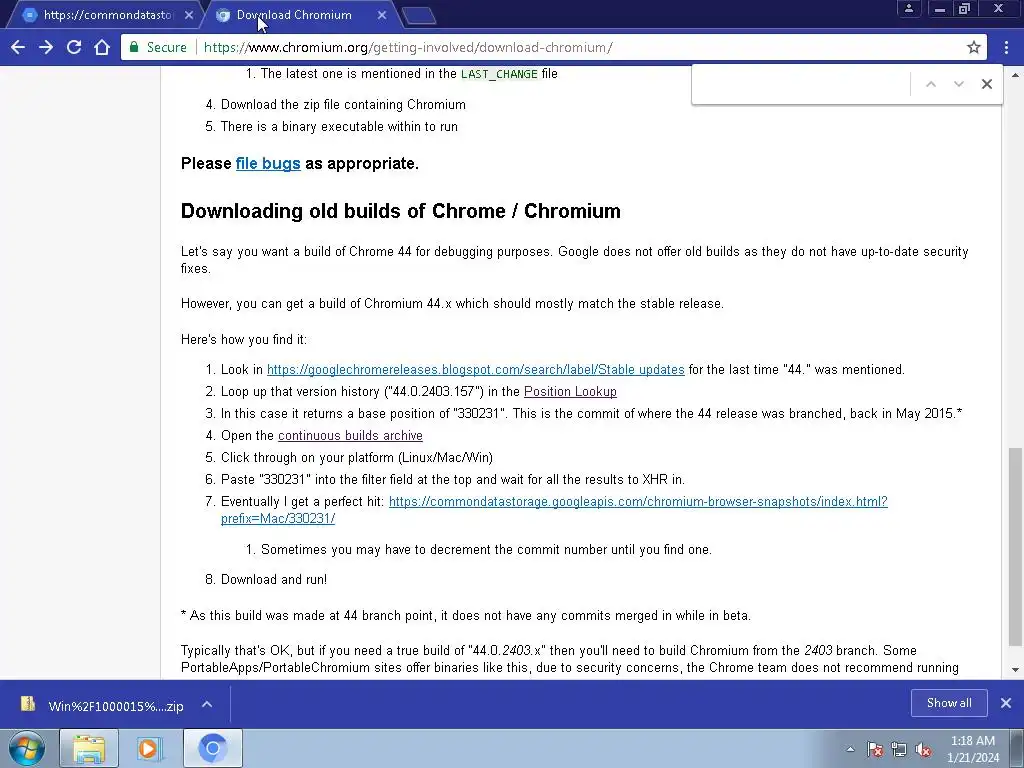Close the commondatastorage tab

coord(189,14)
